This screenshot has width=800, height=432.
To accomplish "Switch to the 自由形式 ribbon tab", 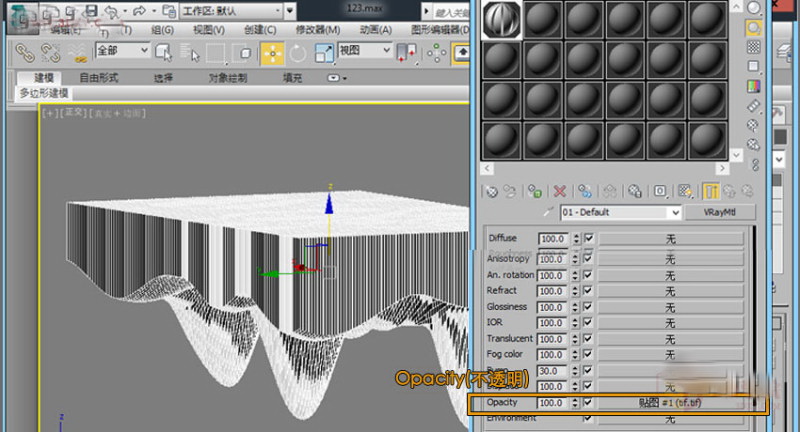I will click(98, 77).
